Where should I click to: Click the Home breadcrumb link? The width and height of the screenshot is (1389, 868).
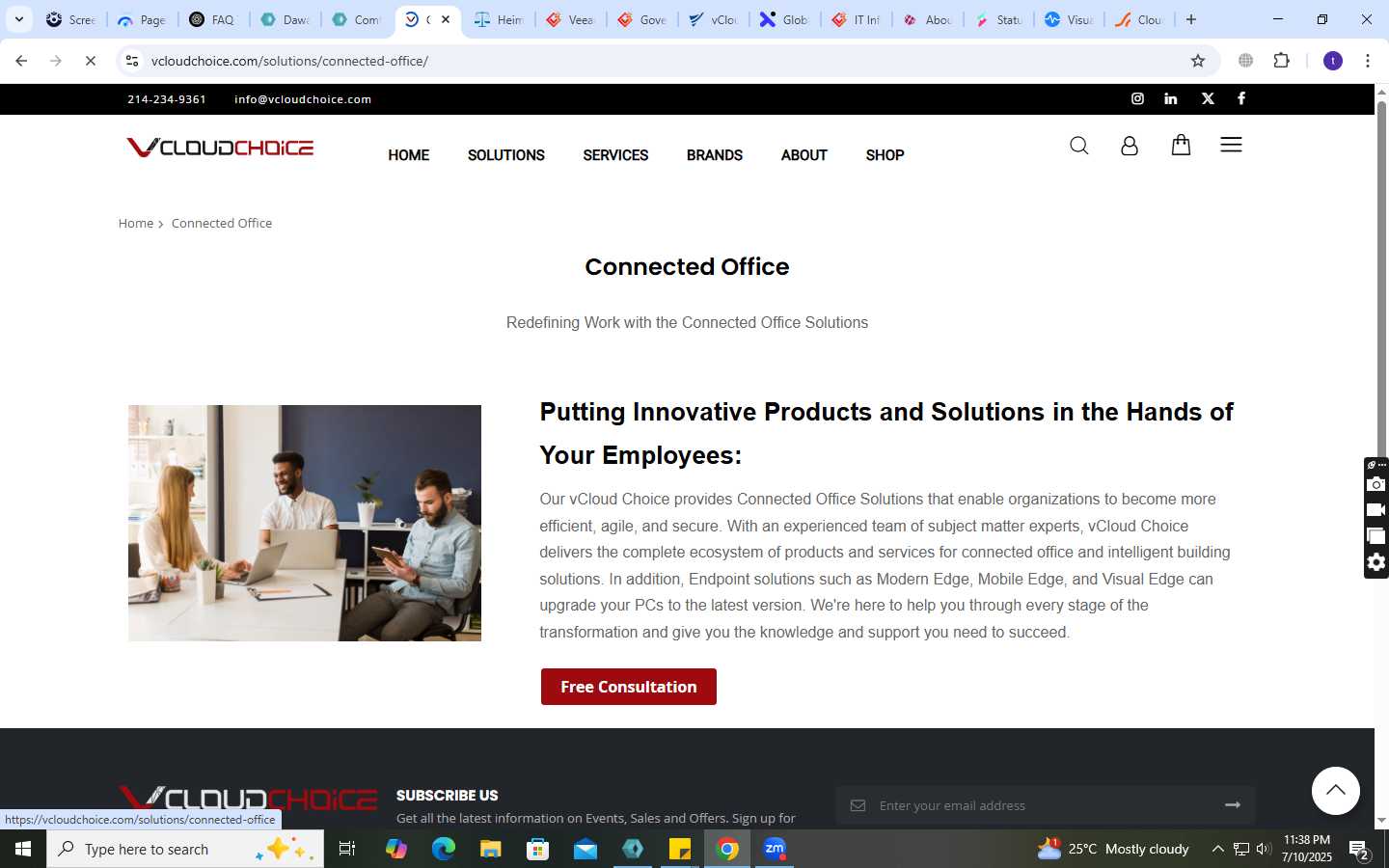tap(136, 223)
